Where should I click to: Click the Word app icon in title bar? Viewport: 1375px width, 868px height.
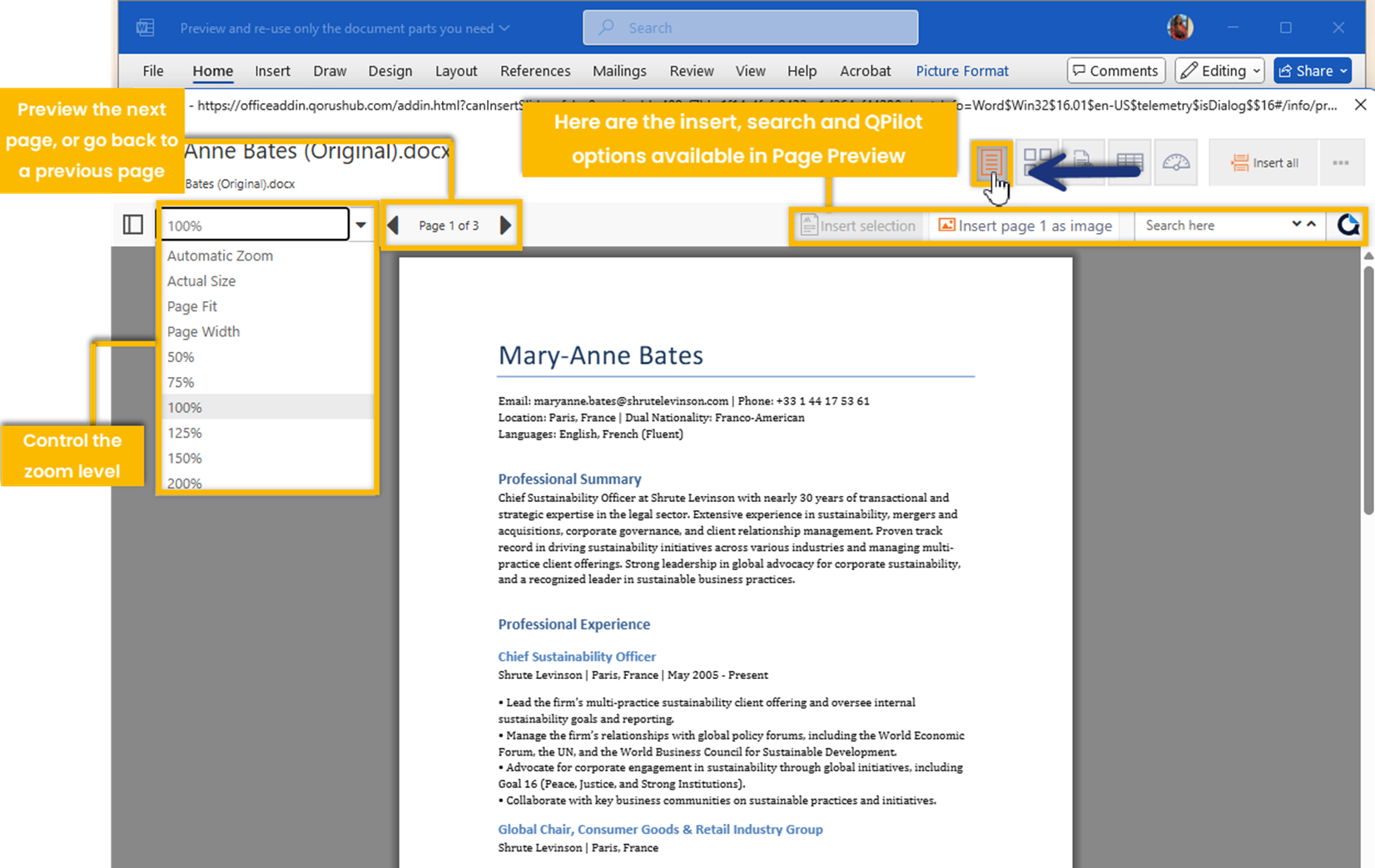click(146, 27)
